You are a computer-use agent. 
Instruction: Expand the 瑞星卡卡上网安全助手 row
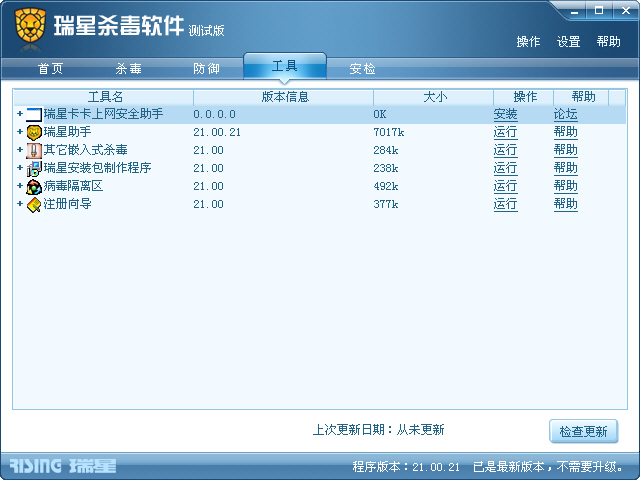click(x=20, y=113)
